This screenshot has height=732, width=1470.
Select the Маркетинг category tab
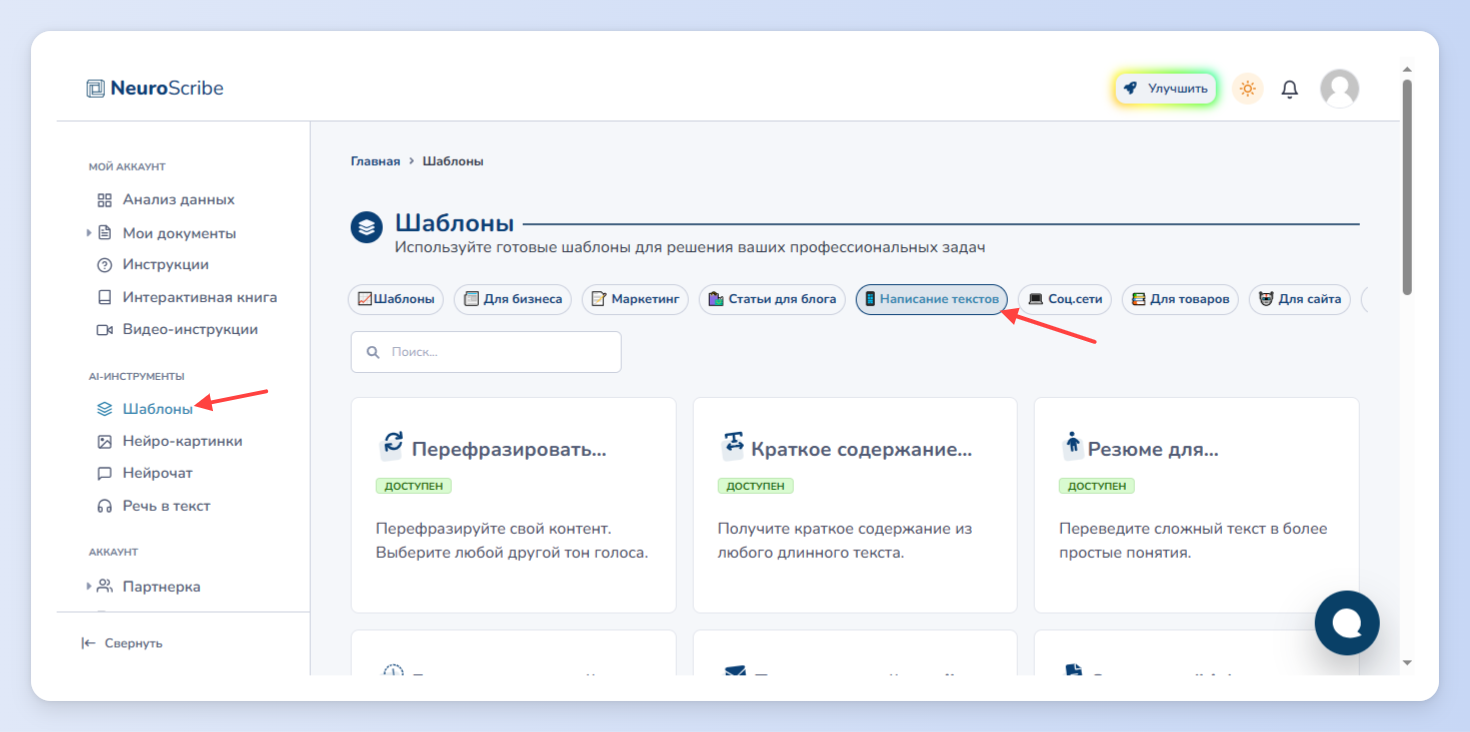(635, 299)
